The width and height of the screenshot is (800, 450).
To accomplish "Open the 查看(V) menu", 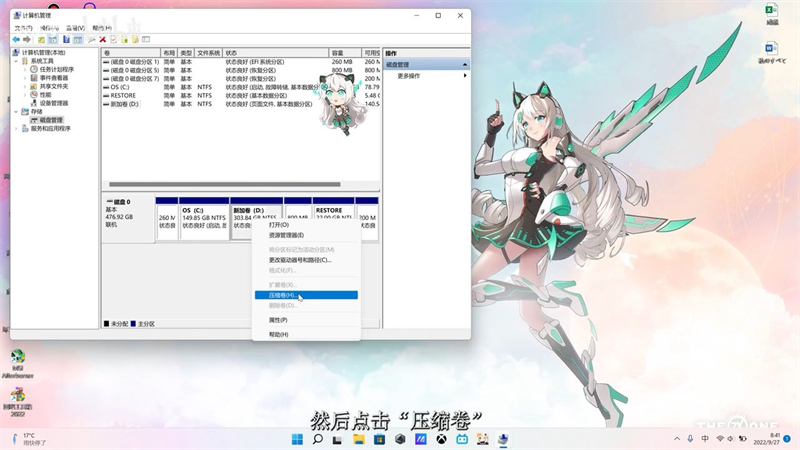I will 76,28.
